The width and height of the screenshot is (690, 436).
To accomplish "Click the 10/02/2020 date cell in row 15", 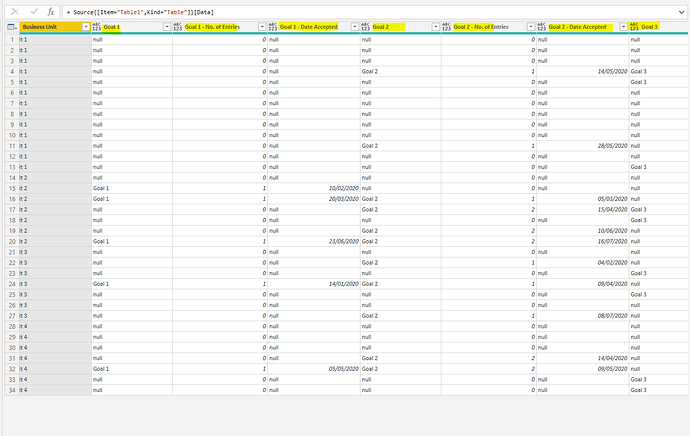I will click(x=314, y=188).
